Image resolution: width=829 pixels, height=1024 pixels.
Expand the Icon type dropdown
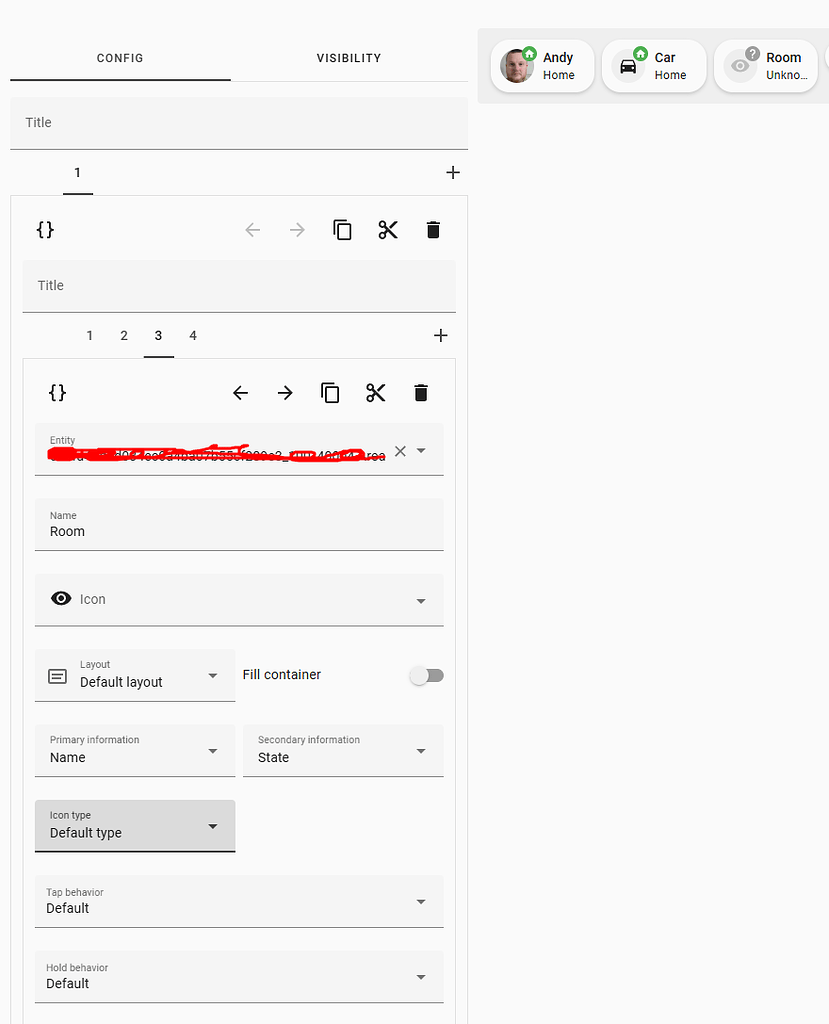(211, 827)
